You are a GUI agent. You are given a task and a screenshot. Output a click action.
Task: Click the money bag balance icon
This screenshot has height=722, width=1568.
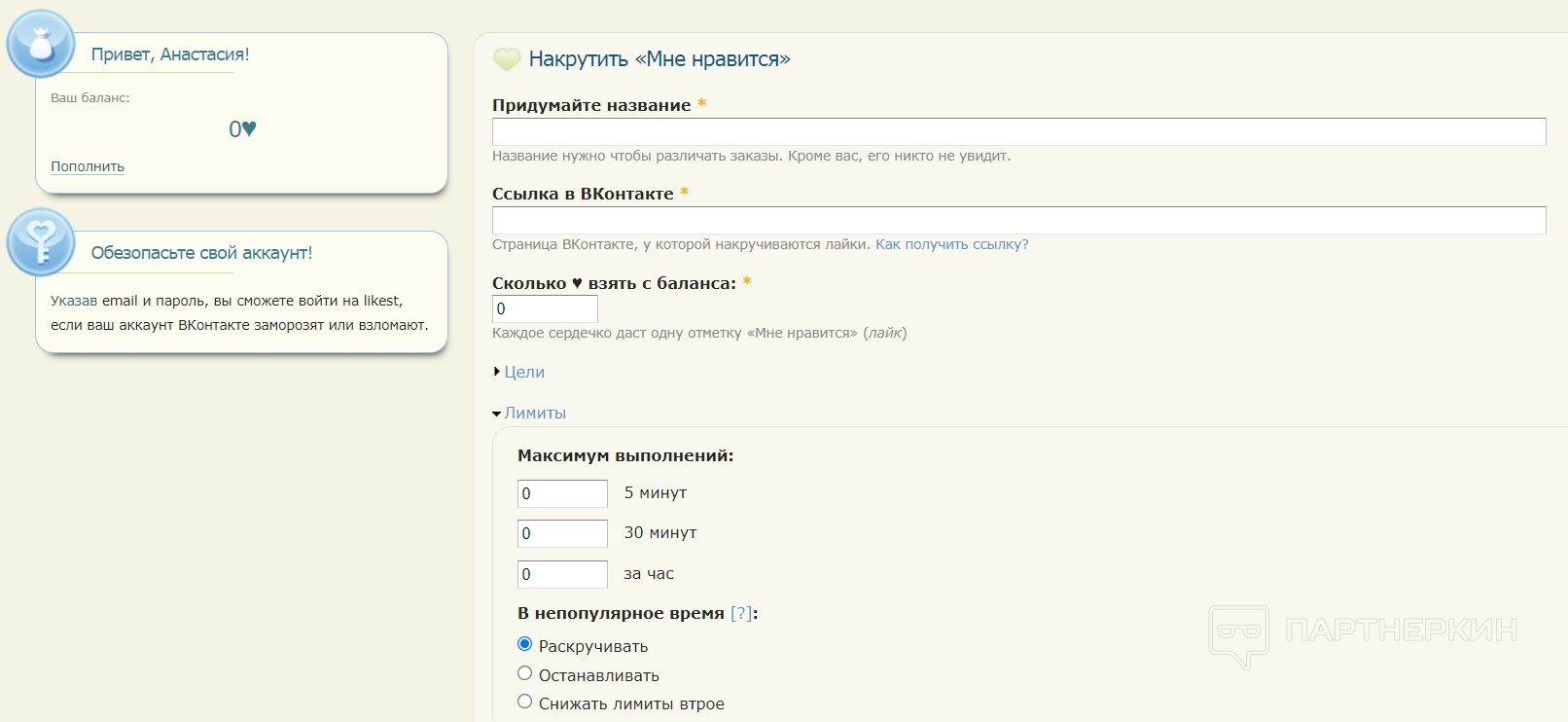click(x=41, y=44)
